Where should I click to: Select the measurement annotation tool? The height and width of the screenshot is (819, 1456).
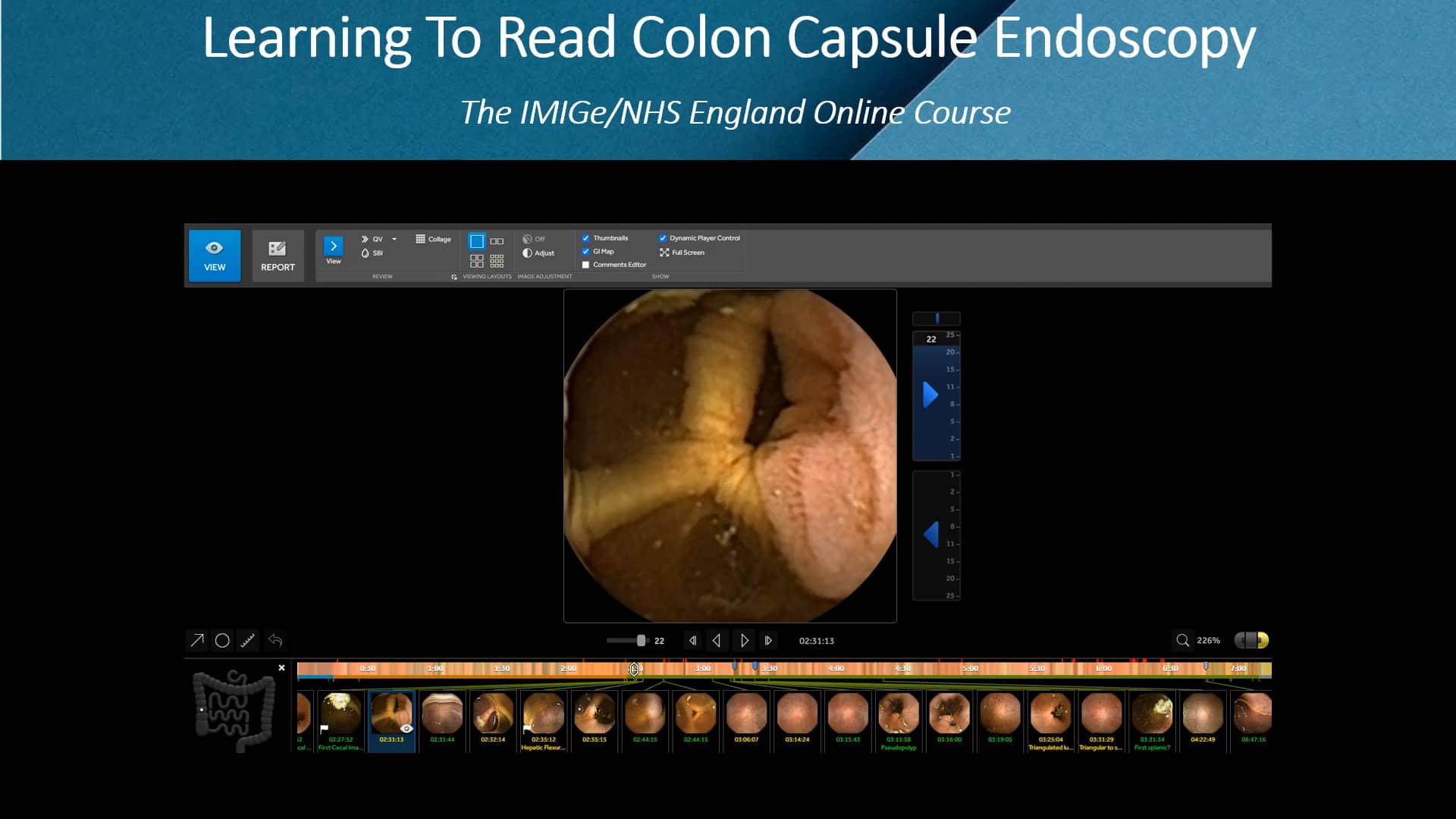point(247,641)
